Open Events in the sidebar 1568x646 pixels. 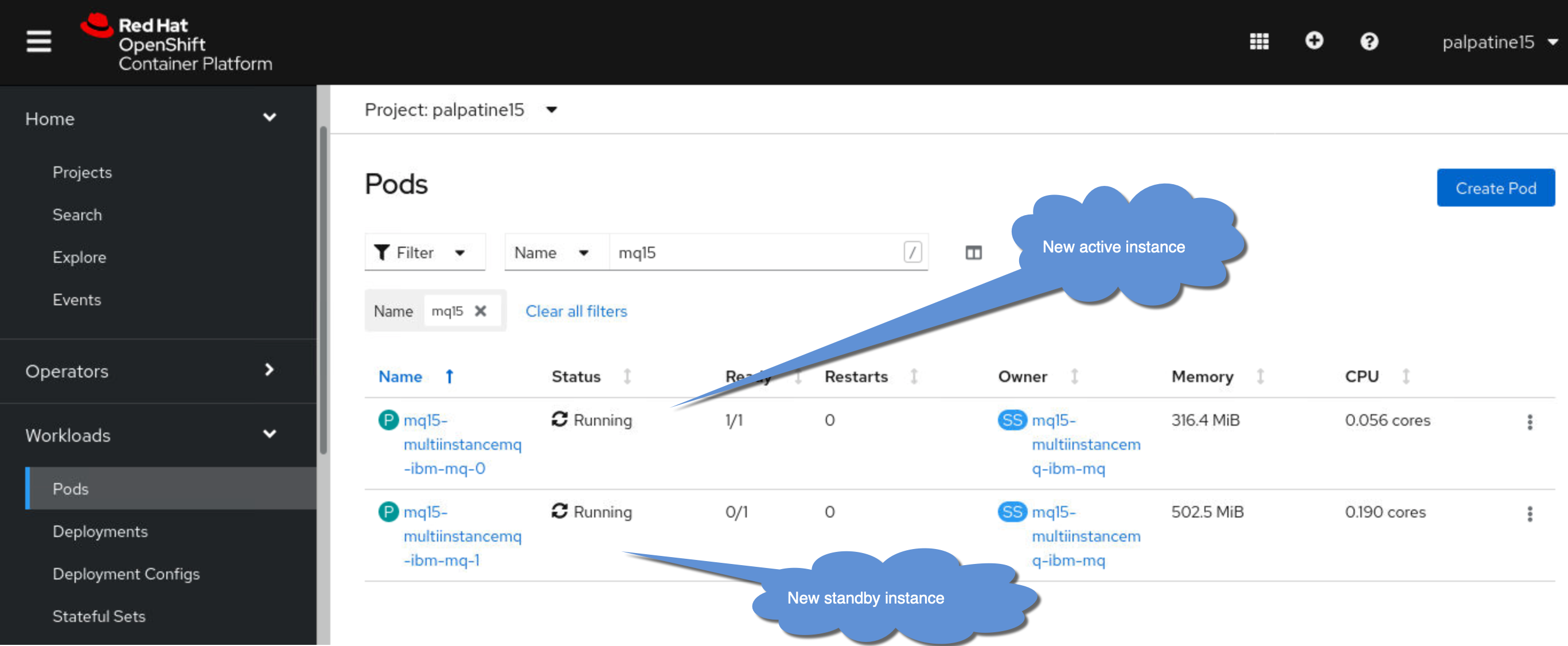(77, 300)
